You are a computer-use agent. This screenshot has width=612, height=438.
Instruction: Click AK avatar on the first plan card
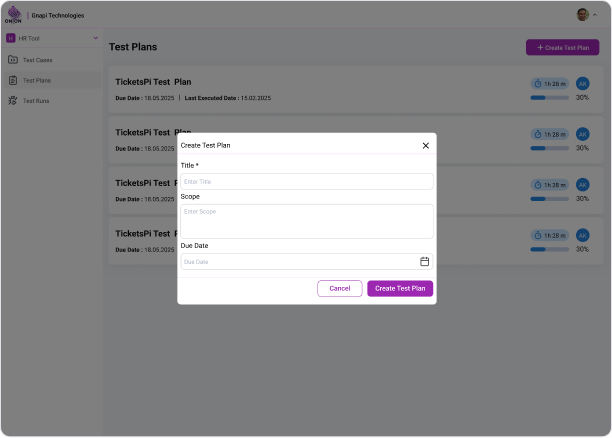pyautogui.click(x=582, y=84)
